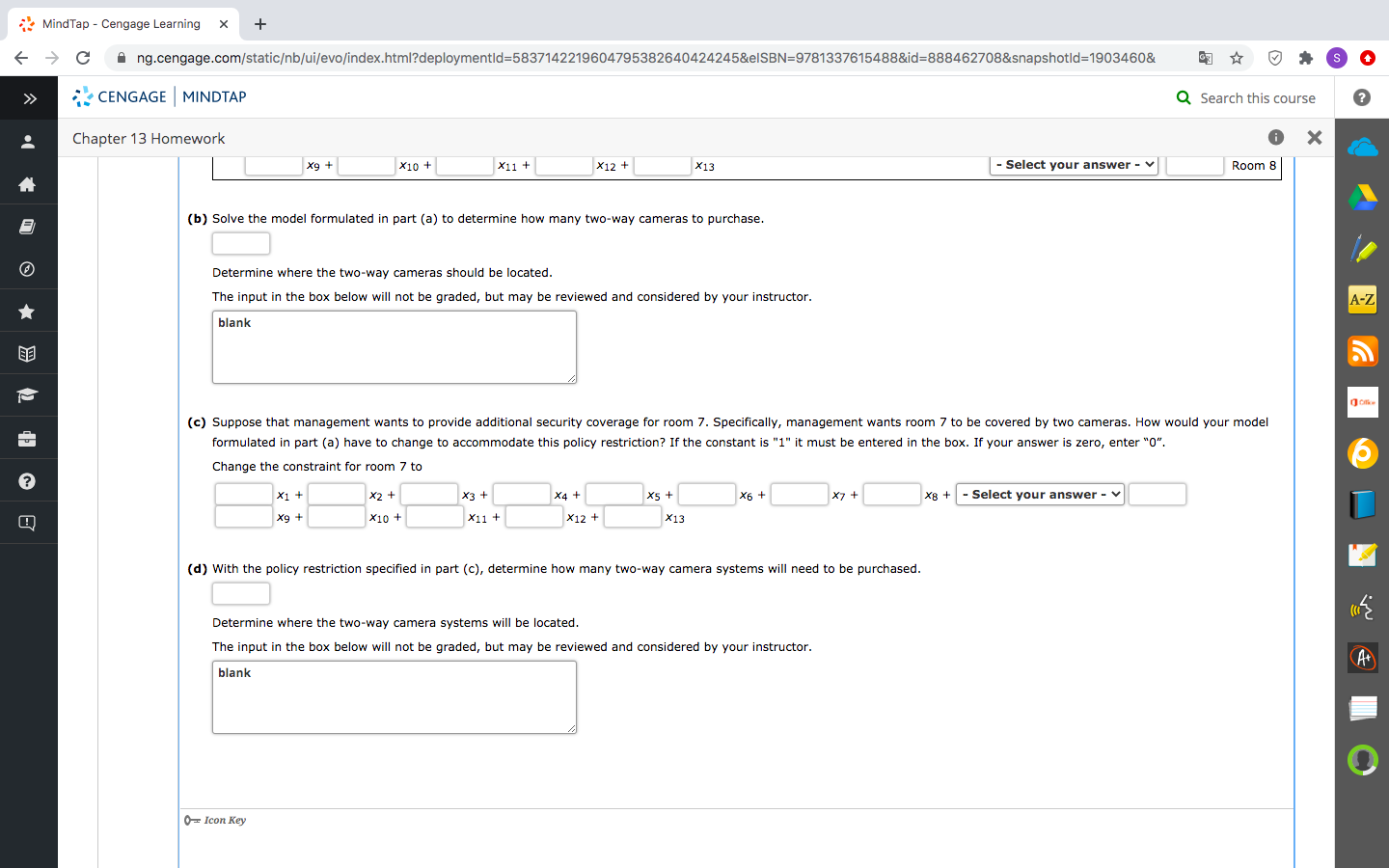
Task: Click the answer box under part (b)
Action: pos(240,243)
